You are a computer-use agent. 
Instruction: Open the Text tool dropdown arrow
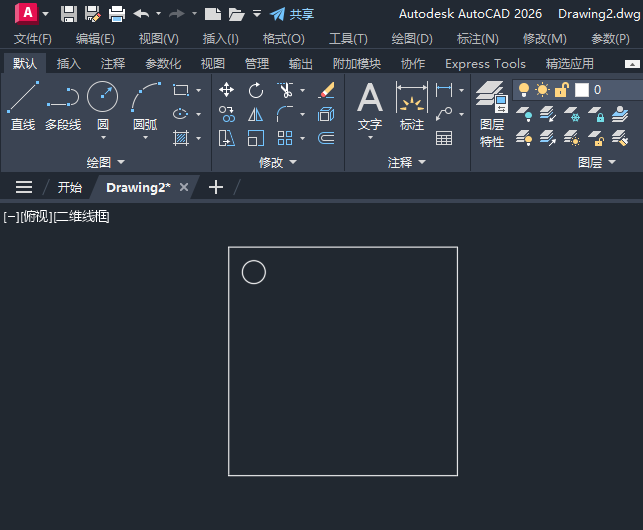370,138
